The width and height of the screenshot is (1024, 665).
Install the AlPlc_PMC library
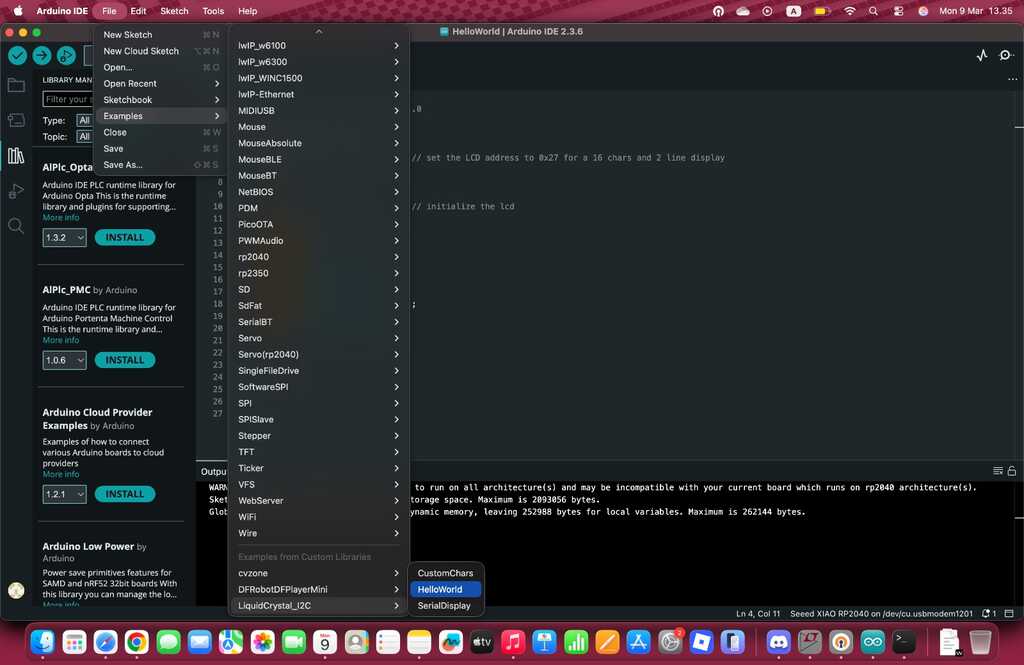(x=125, y=360)
